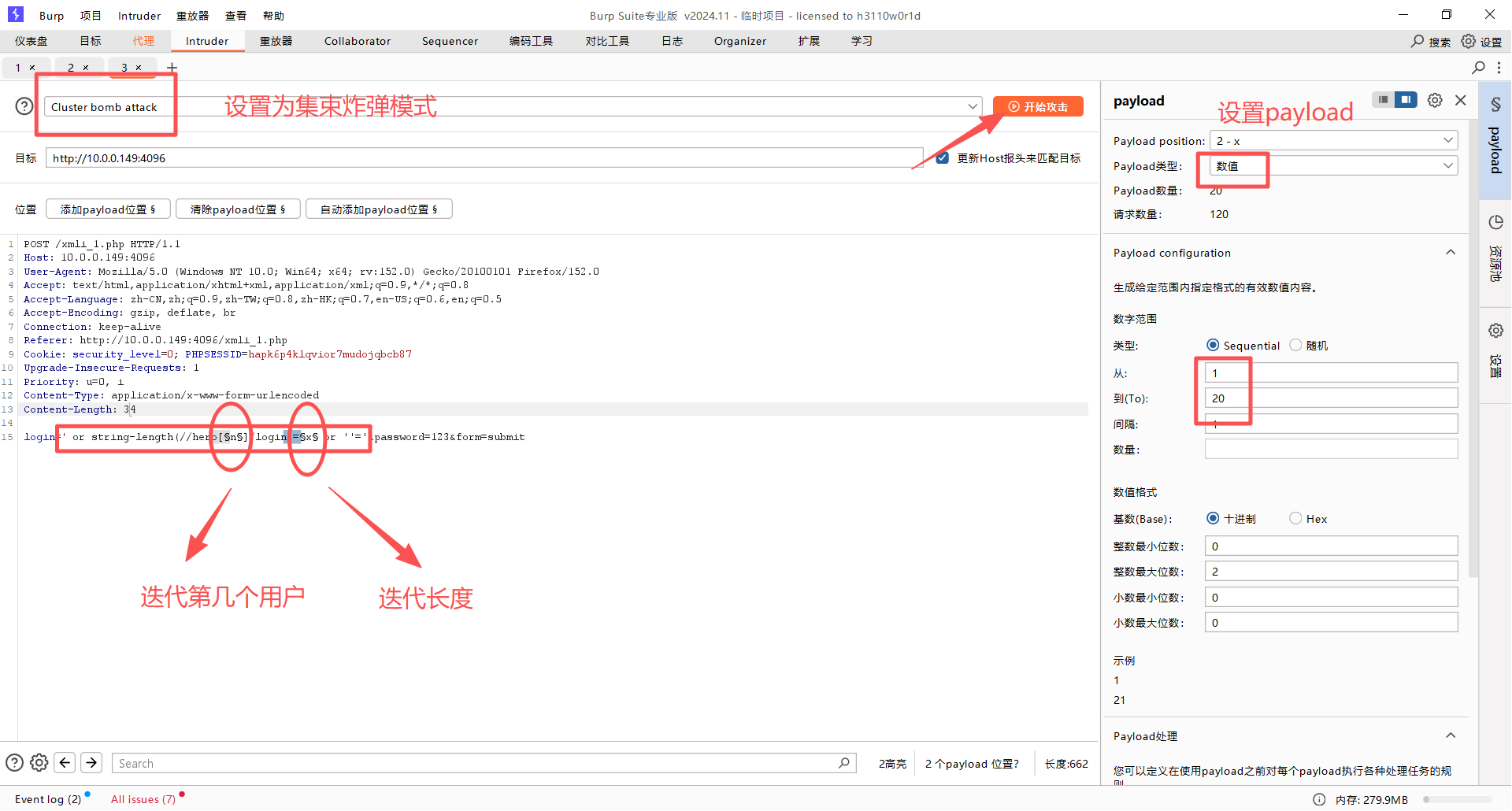Close the payload side panel

(x=1461, y=100)
